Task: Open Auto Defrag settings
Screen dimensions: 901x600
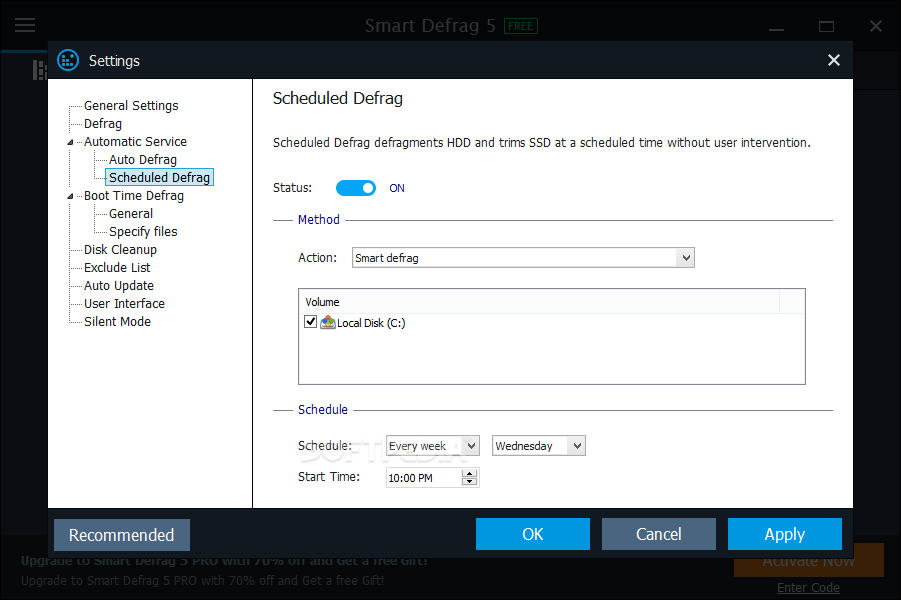Action: (x=143, y=159)
